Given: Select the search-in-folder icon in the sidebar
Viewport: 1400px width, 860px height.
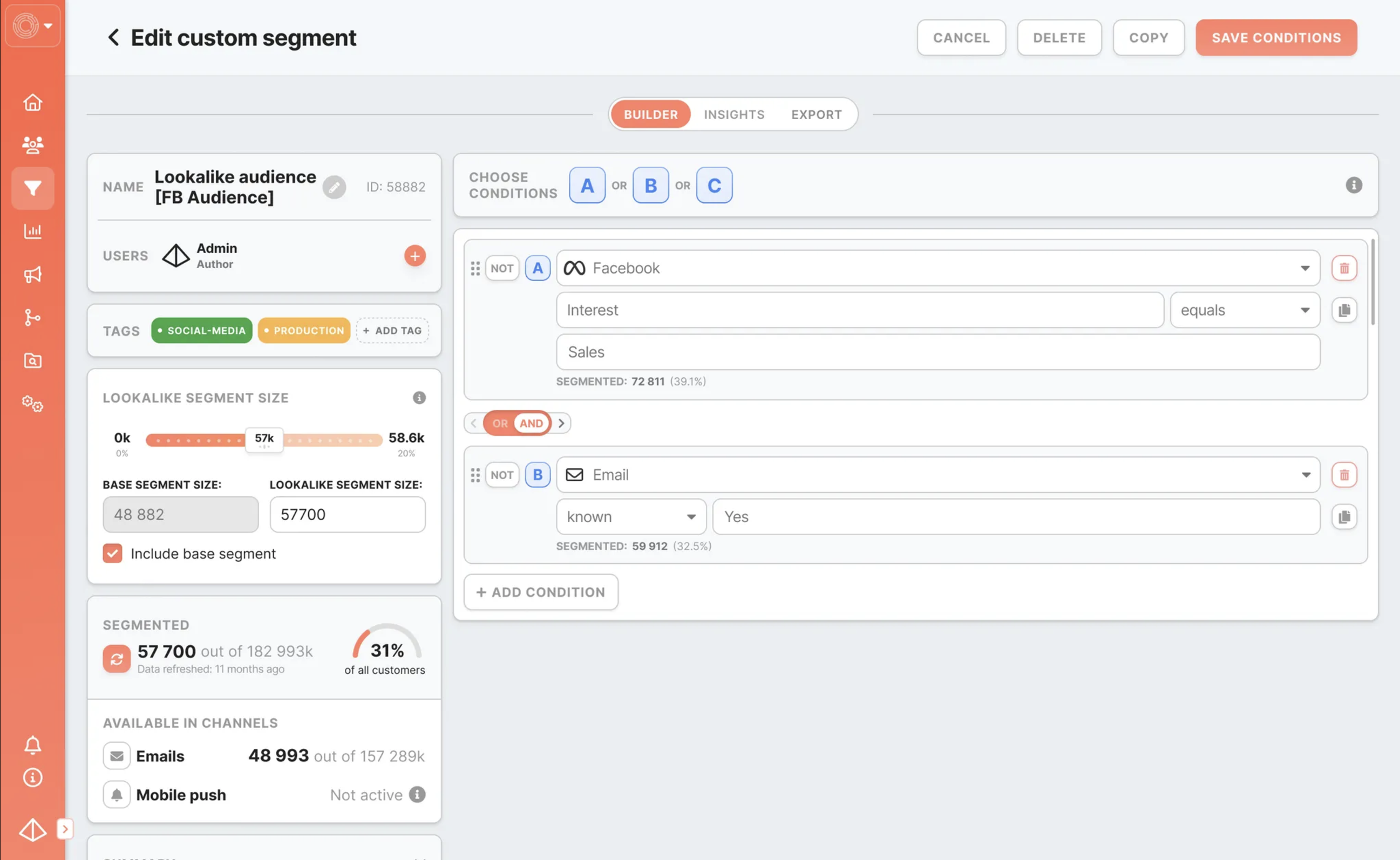Looking at the screenshot, I should (32, 360).
